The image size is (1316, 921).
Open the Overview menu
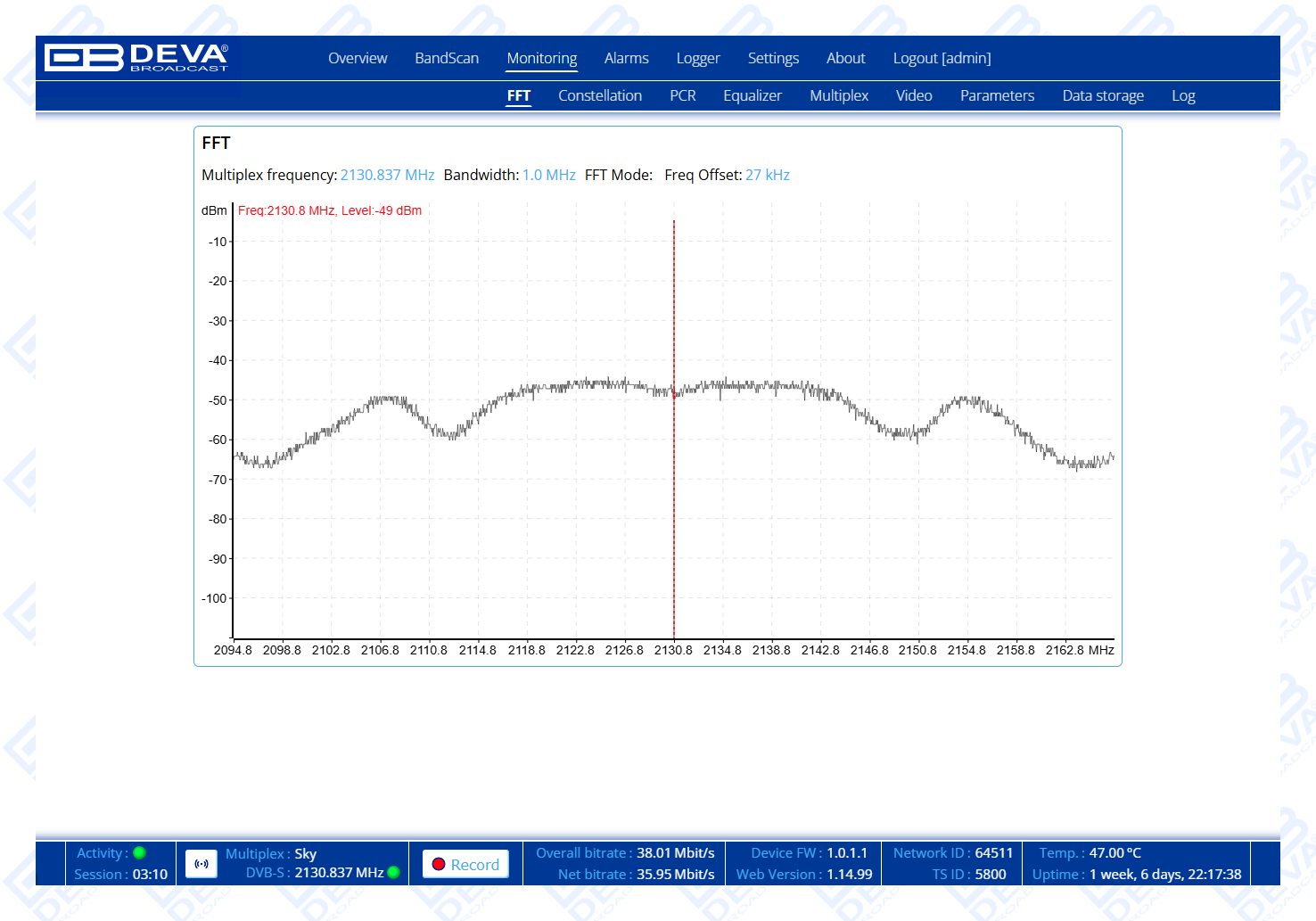[x=358, y=59]
